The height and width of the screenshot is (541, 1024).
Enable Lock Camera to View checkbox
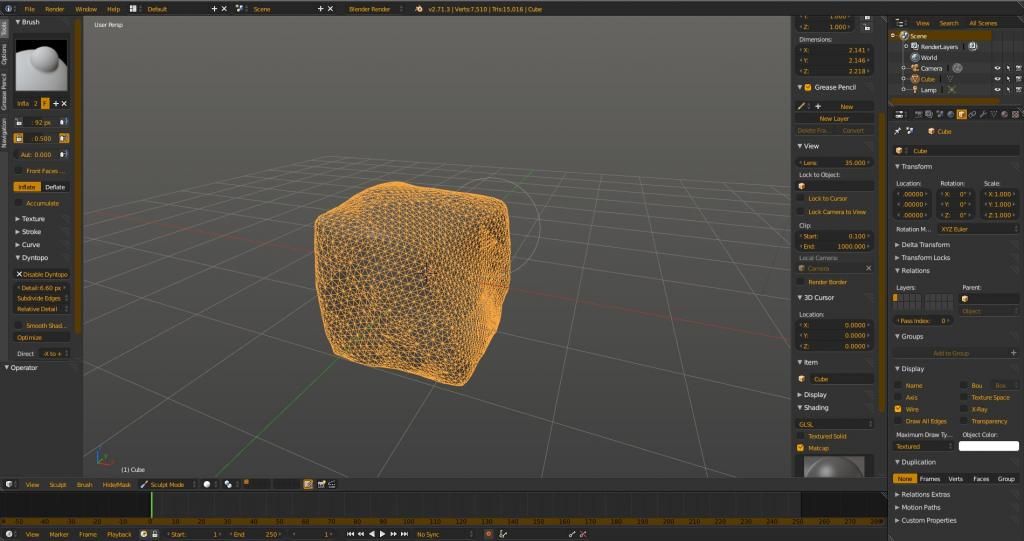pyautogui.click(x=801, y=212)
